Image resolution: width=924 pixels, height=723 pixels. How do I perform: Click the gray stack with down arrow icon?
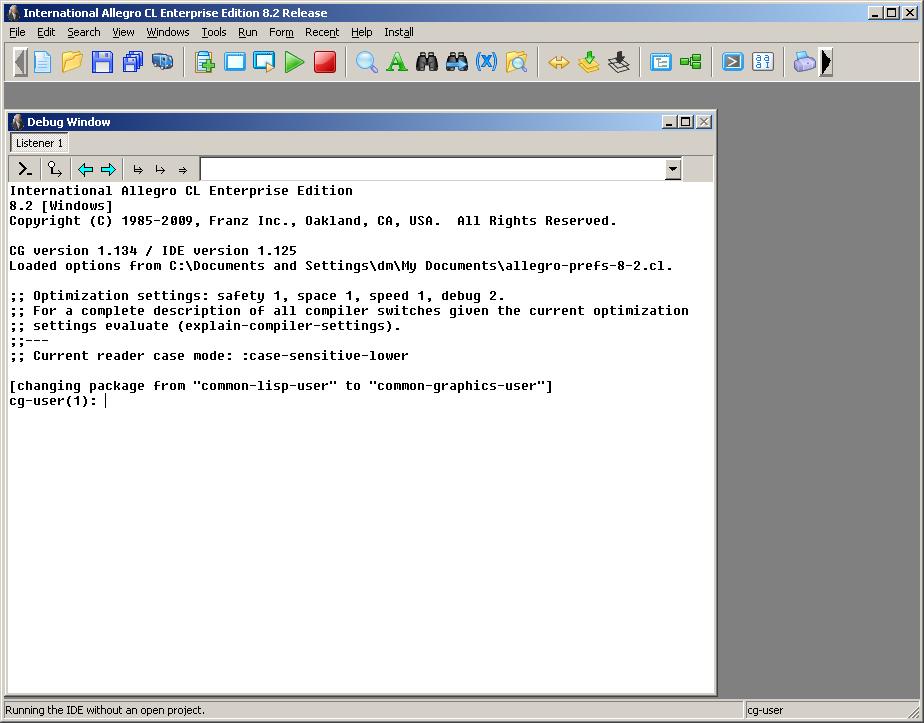coord(619,62)
